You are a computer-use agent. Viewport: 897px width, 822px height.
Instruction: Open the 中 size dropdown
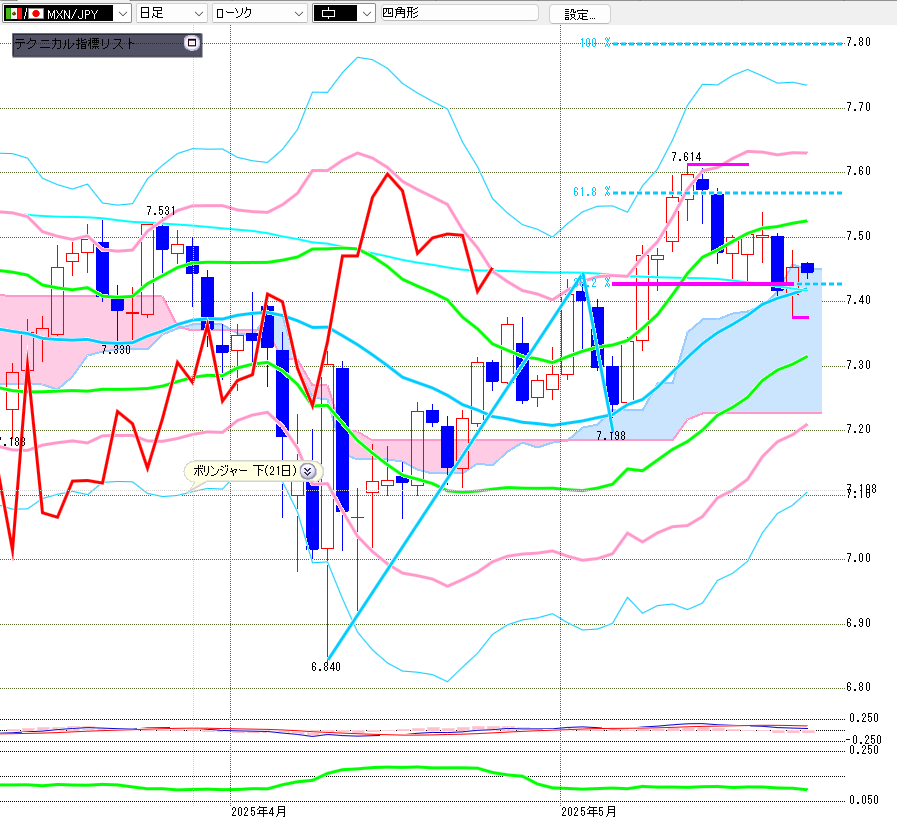(344, 13)
